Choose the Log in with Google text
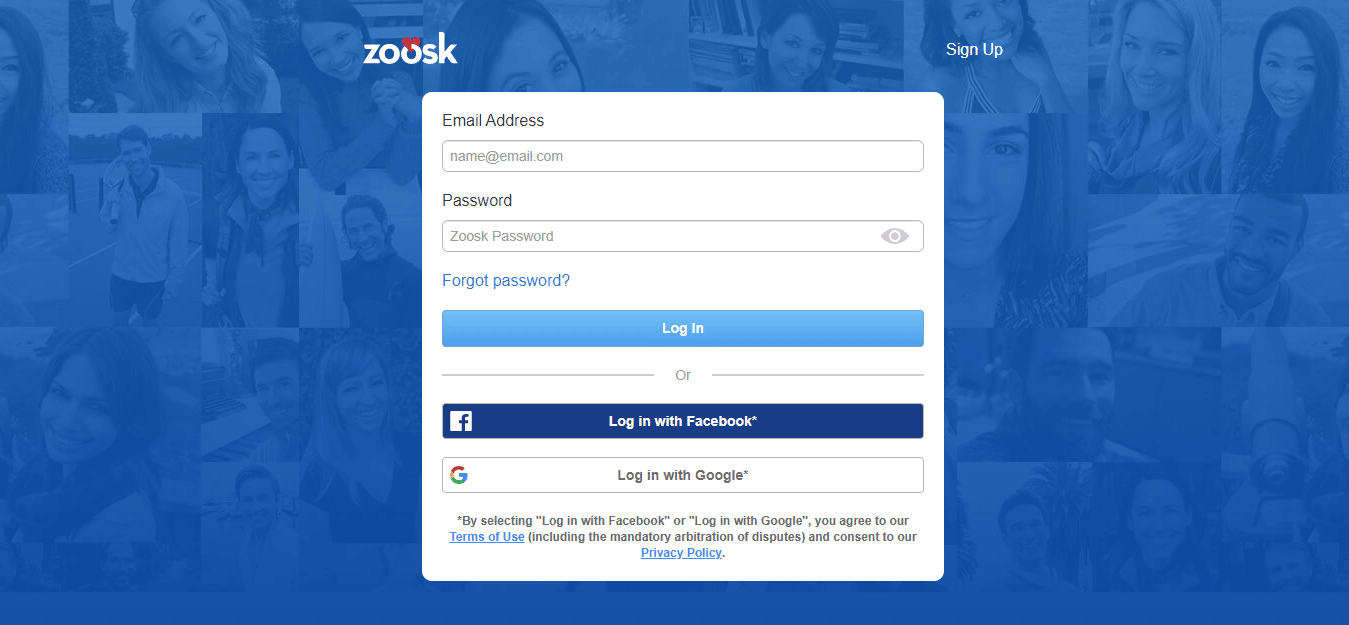Viewport: 1349px width, 625px height. [x=683, y=475]
